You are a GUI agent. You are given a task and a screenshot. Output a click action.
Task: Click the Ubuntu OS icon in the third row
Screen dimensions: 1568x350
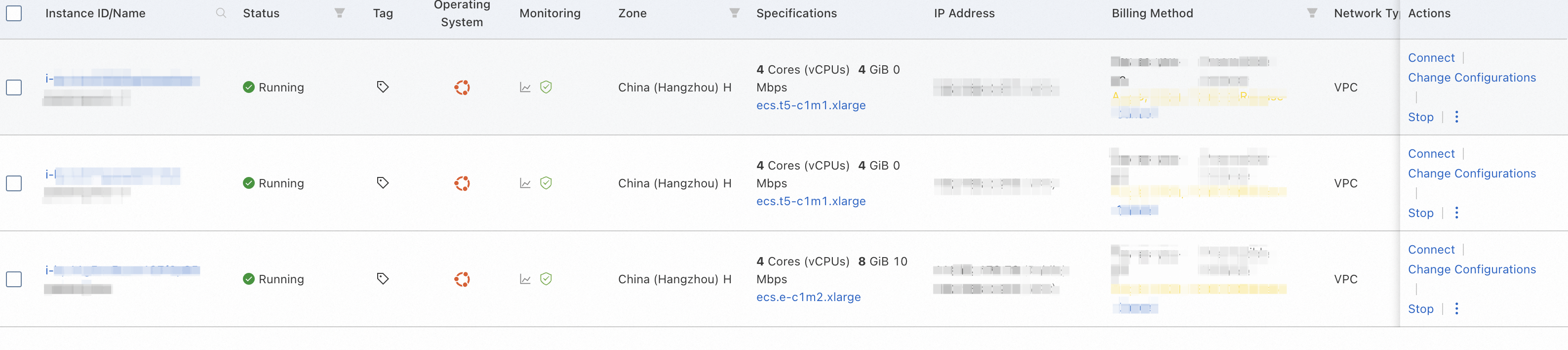[462, 279]
